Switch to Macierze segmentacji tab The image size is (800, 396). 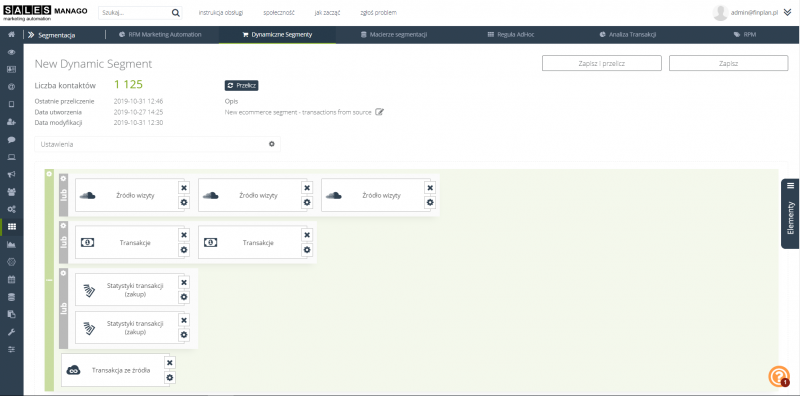click(393, 35)
